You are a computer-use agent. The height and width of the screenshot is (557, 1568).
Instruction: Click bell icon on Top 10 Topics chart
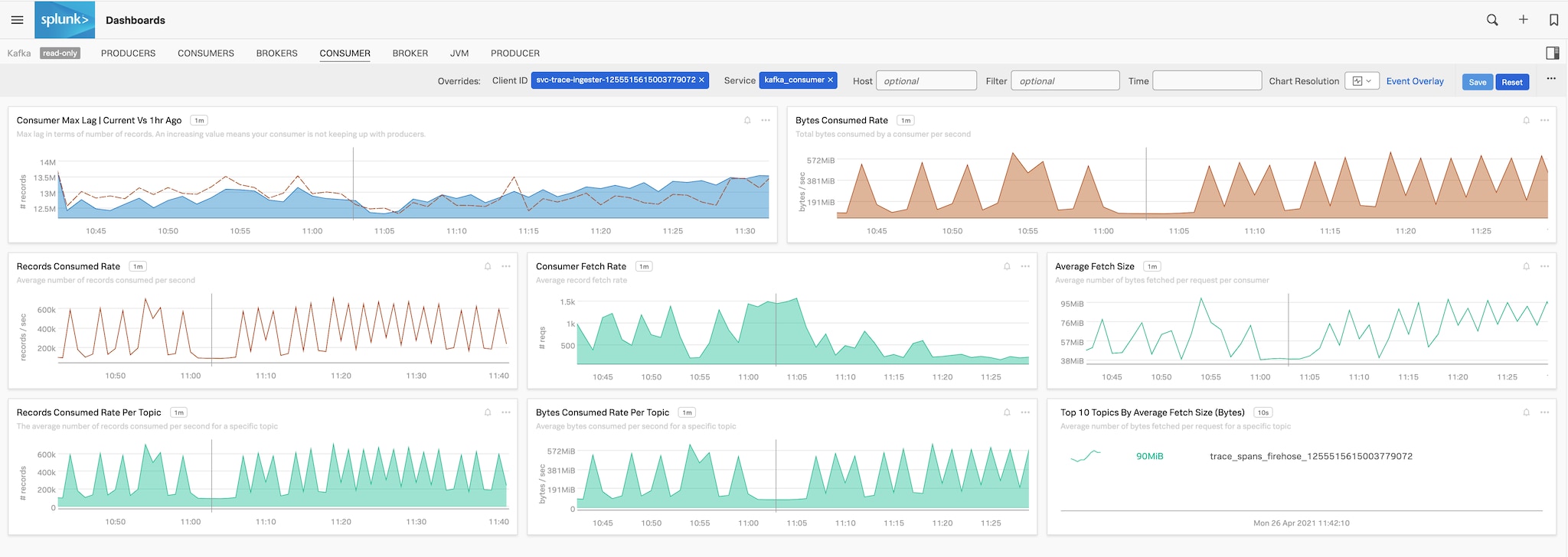pos(1526,412)
